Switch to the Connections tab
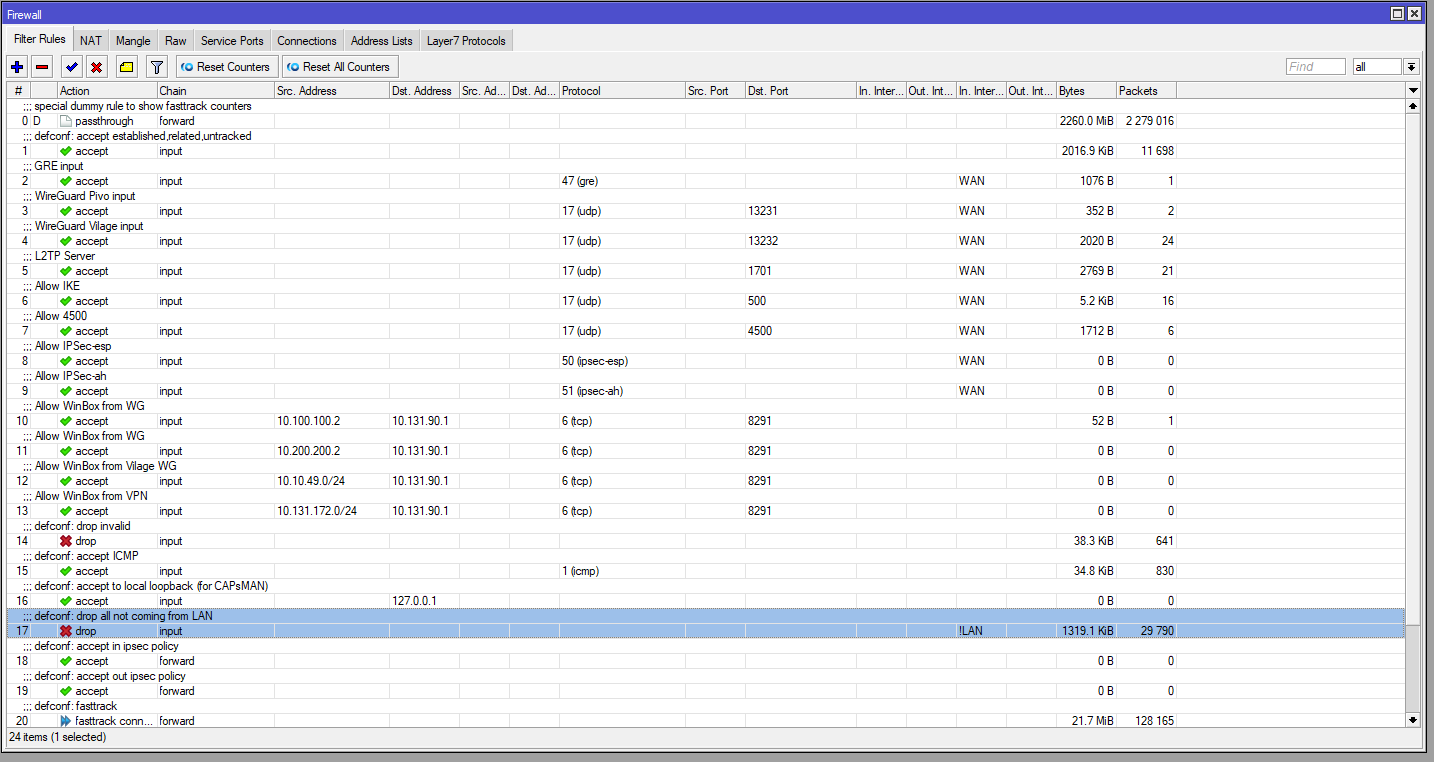 click(x=307, y=41)
